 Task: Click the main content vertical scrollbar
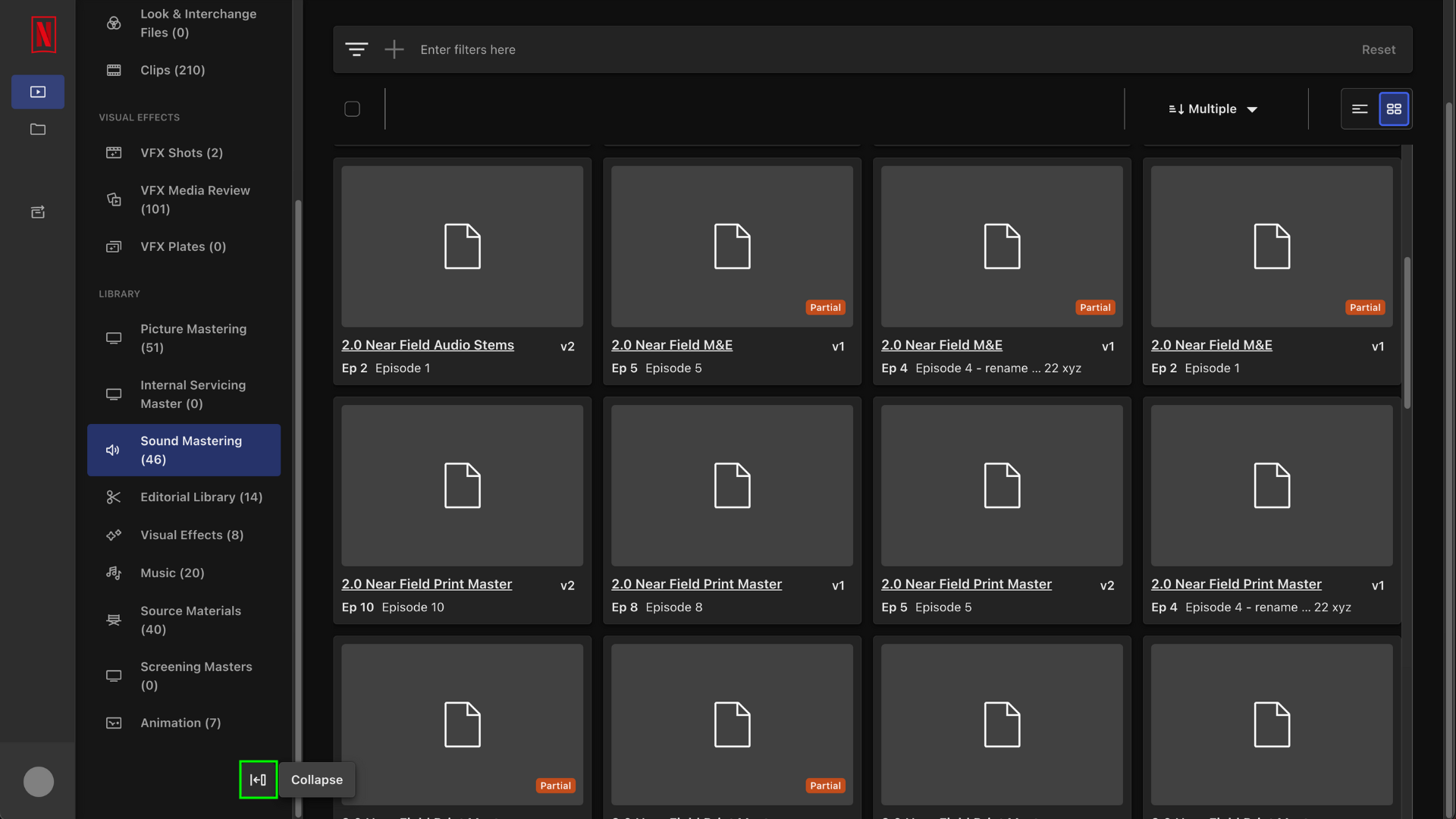click(x=1407, y=334)
